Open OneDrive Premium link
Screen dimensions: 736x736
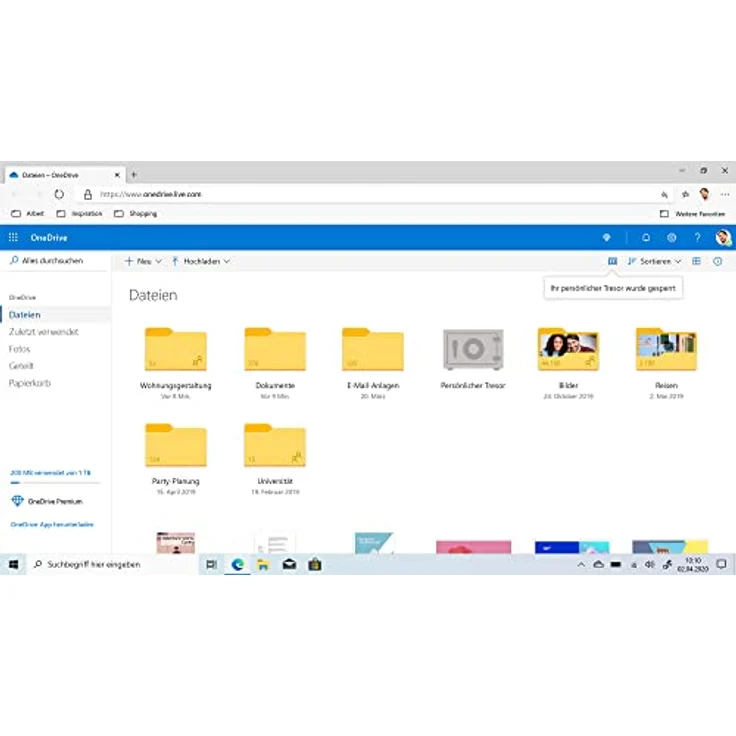tap(47, 501)
